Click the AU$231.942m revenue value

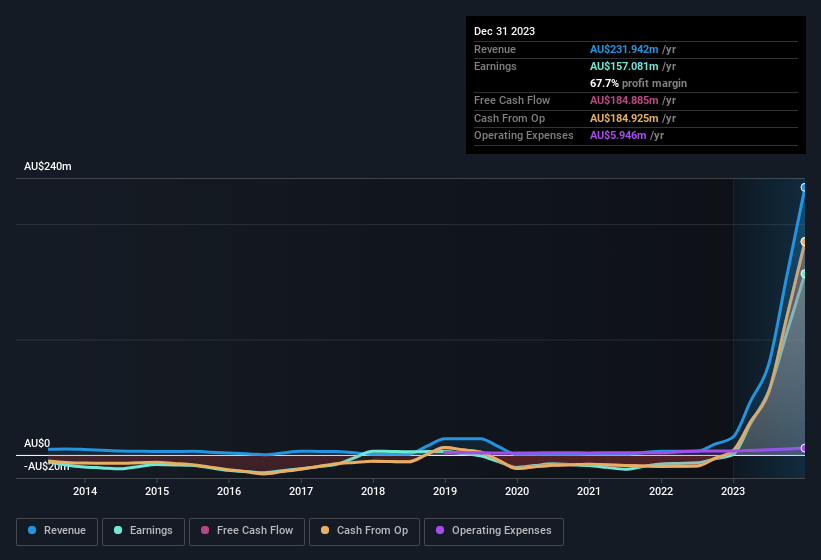(x=624, y=49)
